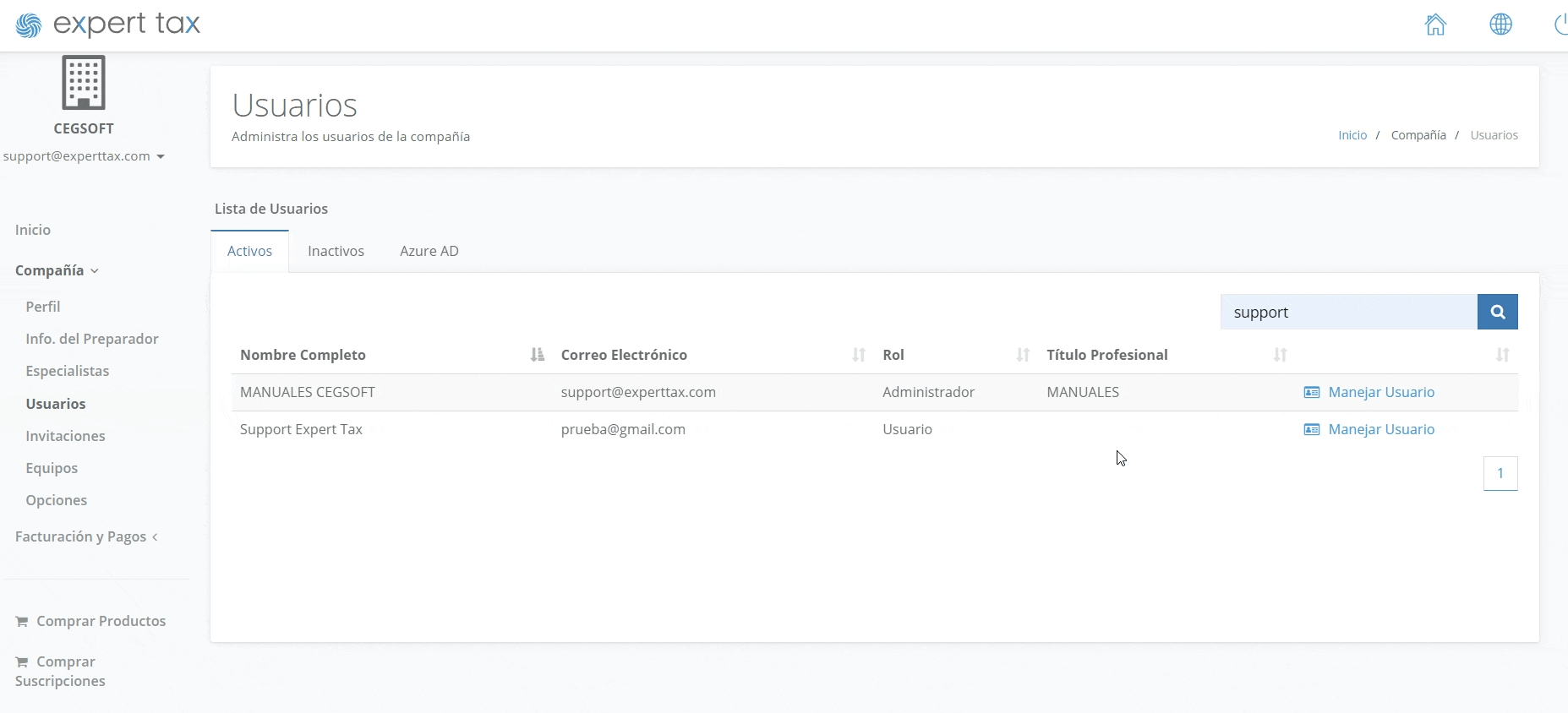Sort by Nombre Completo column icon
Image resolution: width=1568 pixels, height=713 pixels.
pos(537,355)
